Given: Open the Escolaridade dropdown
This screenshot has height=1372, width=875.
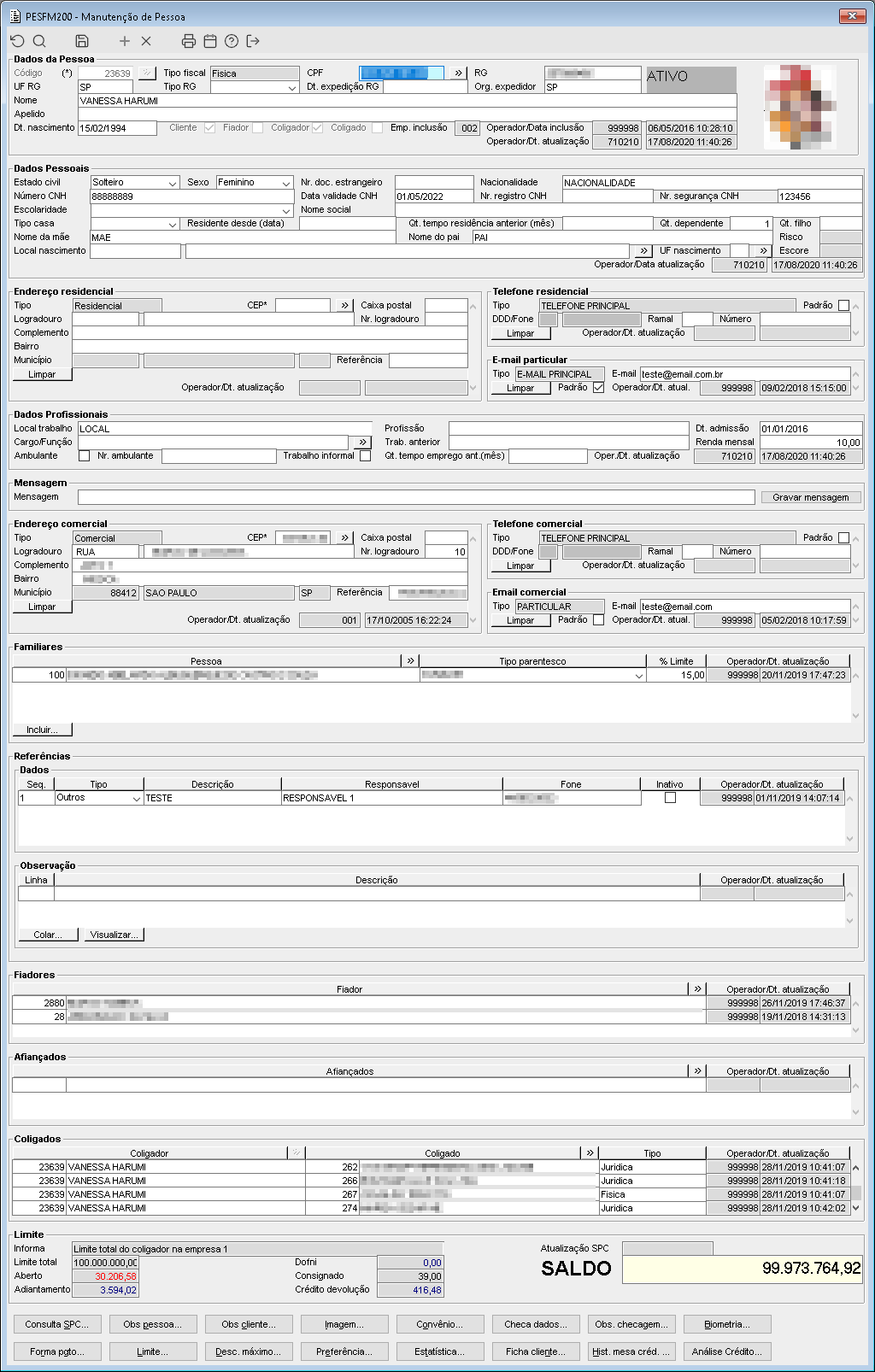Looking at the screenshot, I should click(x=286, y=210).
